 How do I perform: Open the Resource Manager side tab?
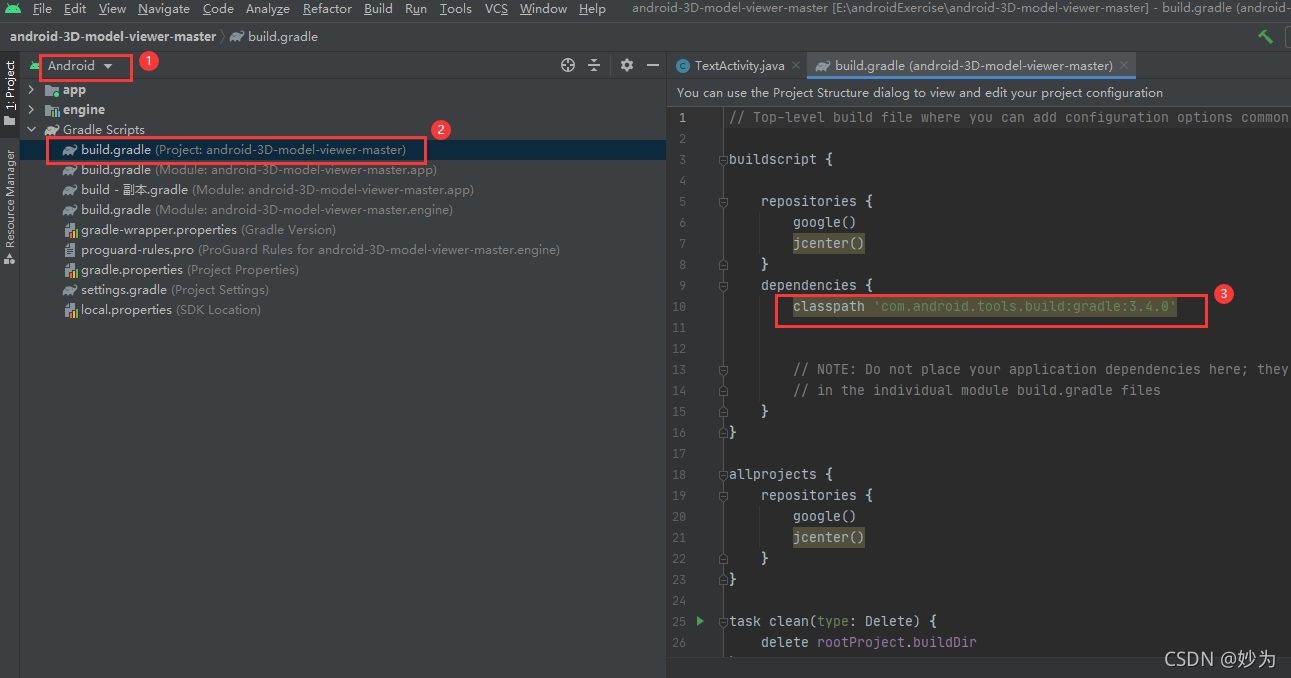[10, 207]
